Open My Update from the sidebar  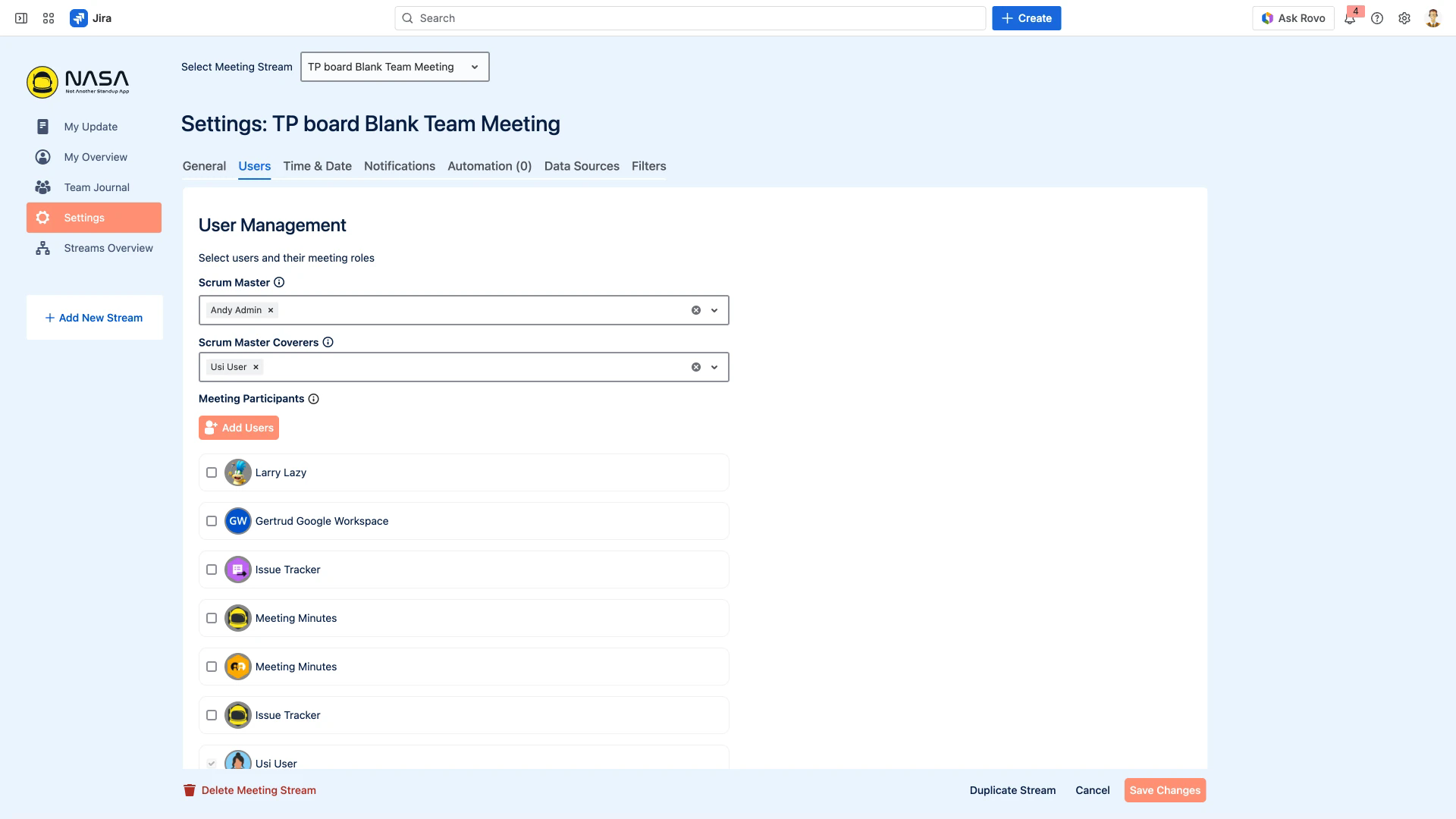coord(90,127)
